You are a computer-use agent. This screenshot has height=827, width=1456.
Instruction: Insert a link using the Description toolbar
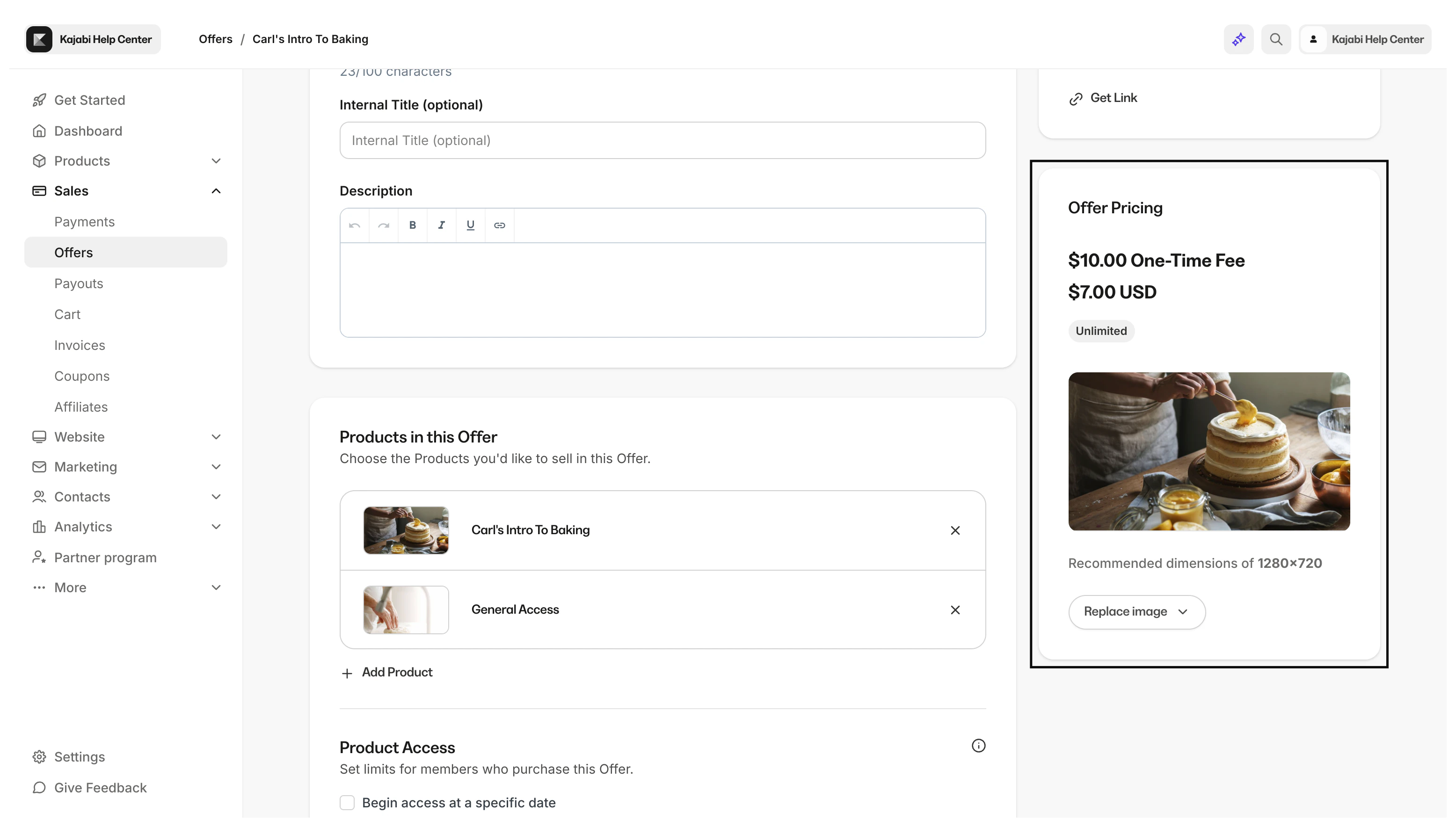click(499, 225)
